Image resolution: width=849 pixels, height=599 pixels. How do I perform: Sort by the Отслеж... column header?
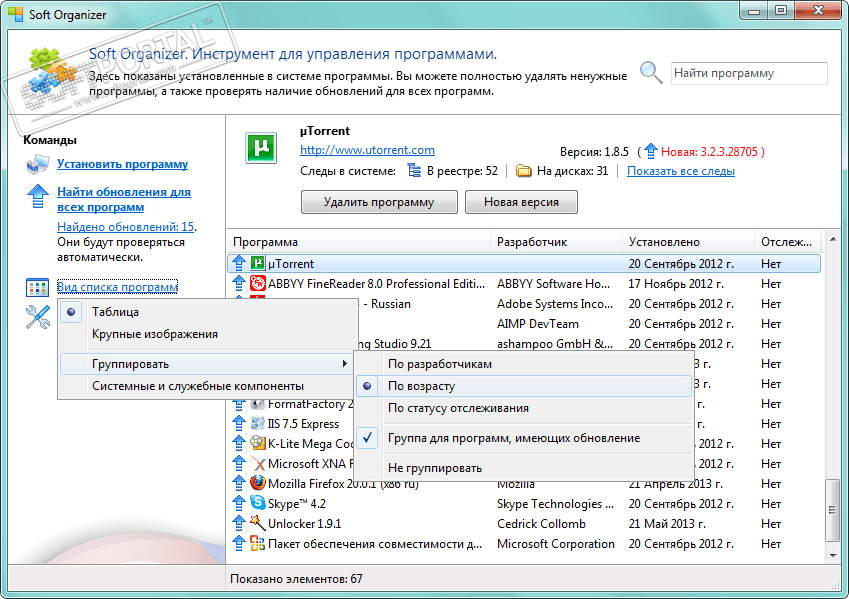coord(788,242)
